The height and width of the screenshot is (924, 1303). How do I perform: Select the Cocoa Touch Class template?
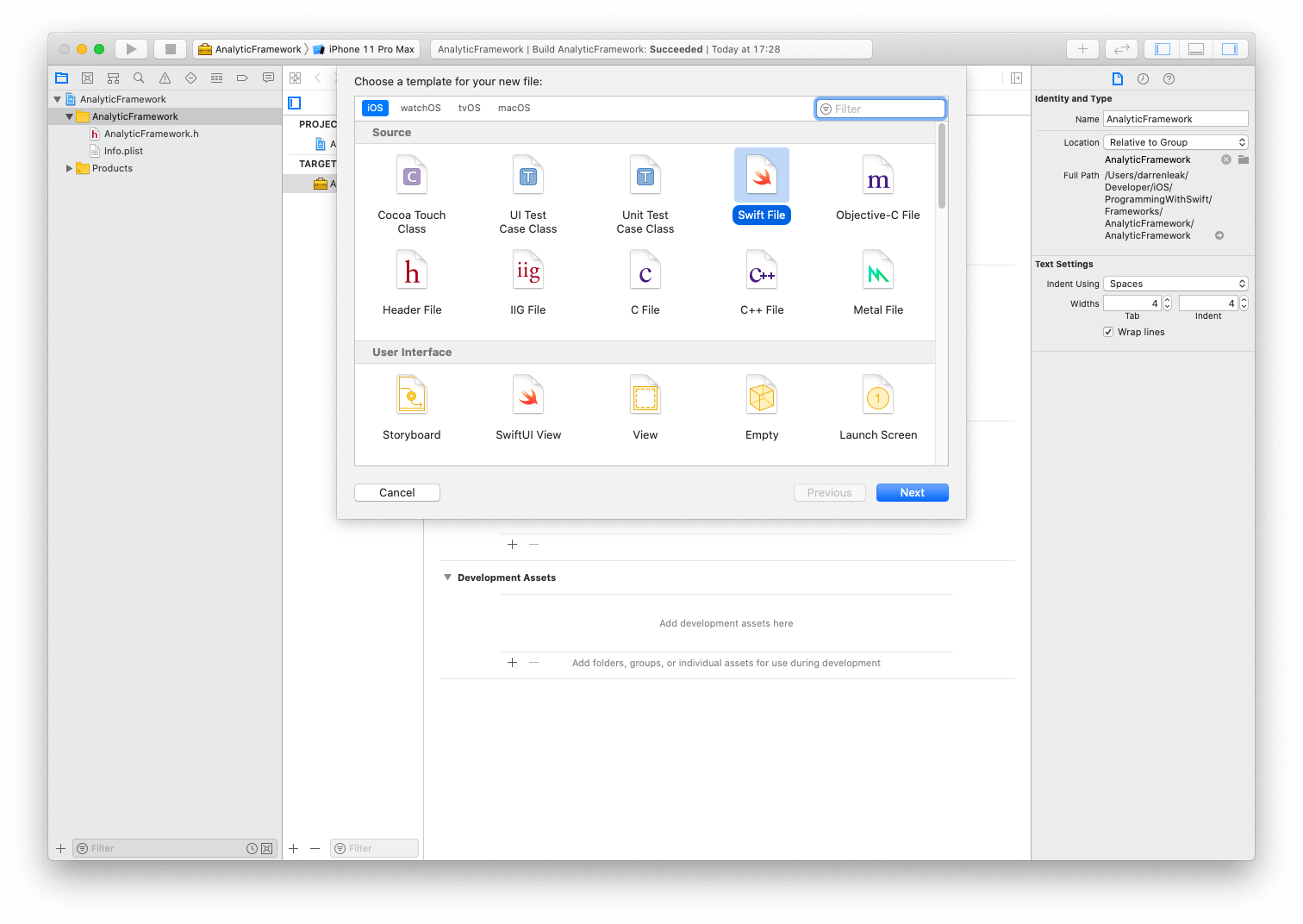pos(412,194)
